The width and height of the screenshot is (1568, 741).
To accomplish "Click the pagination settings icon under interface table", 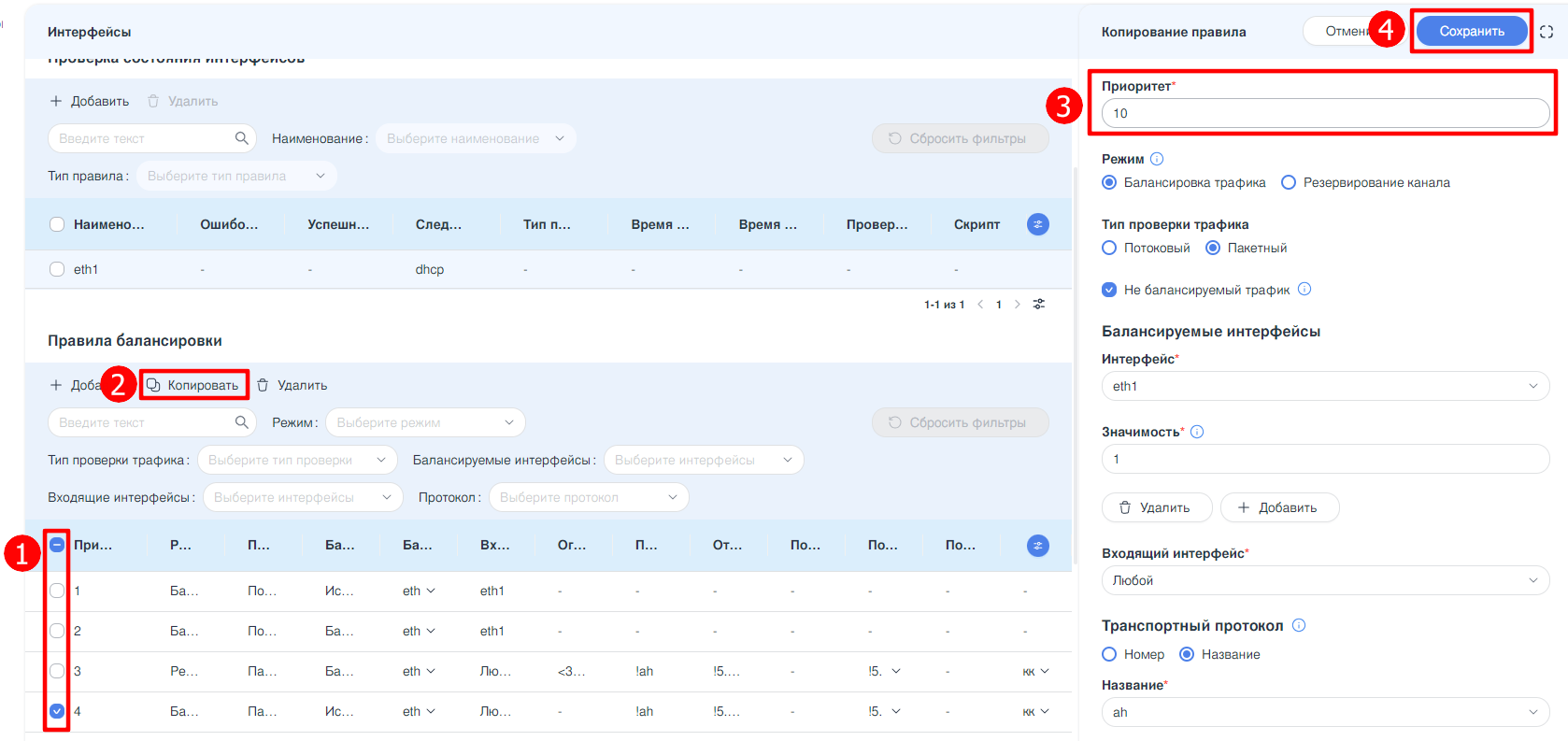I will 1039,305.
